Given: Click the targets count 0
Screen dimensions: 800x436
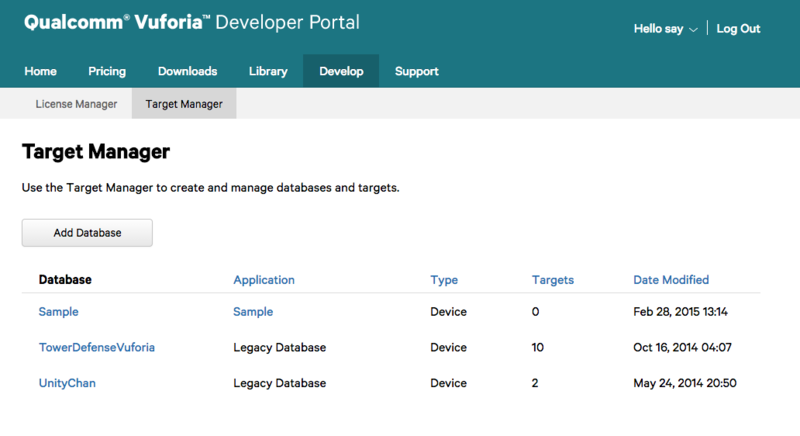Looking at the screenshot, I should pyautogui.click(x=535, y=312).
